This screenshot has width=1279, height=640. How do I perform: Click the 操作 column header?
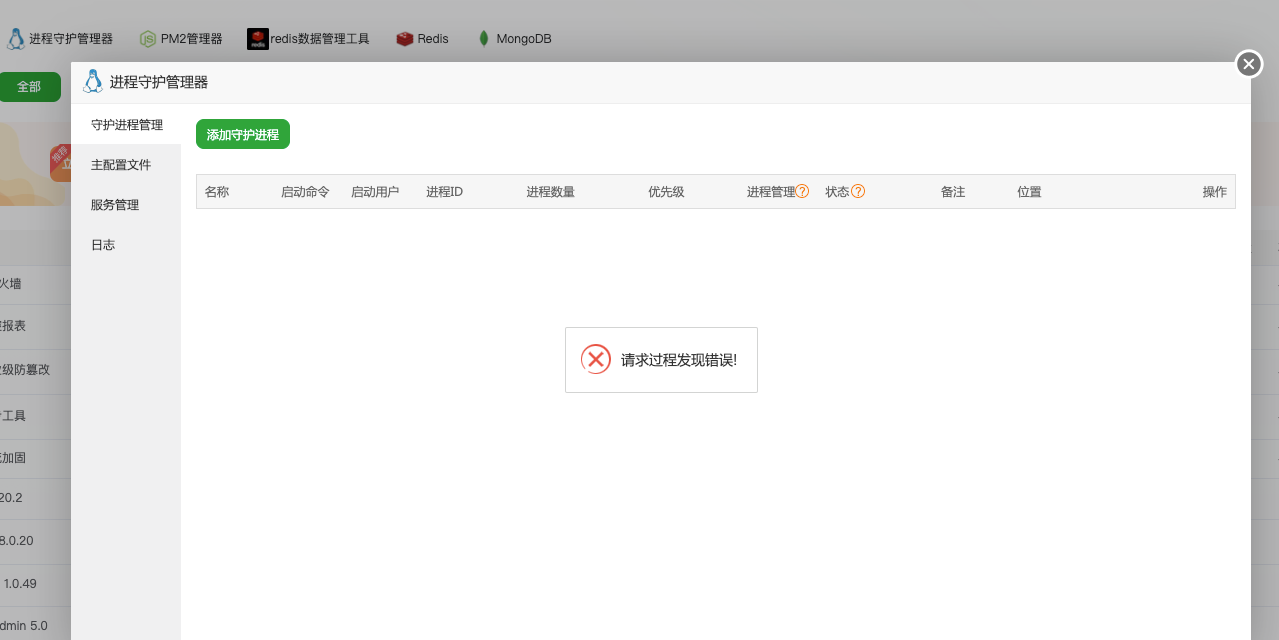[x=1214, y=191]
